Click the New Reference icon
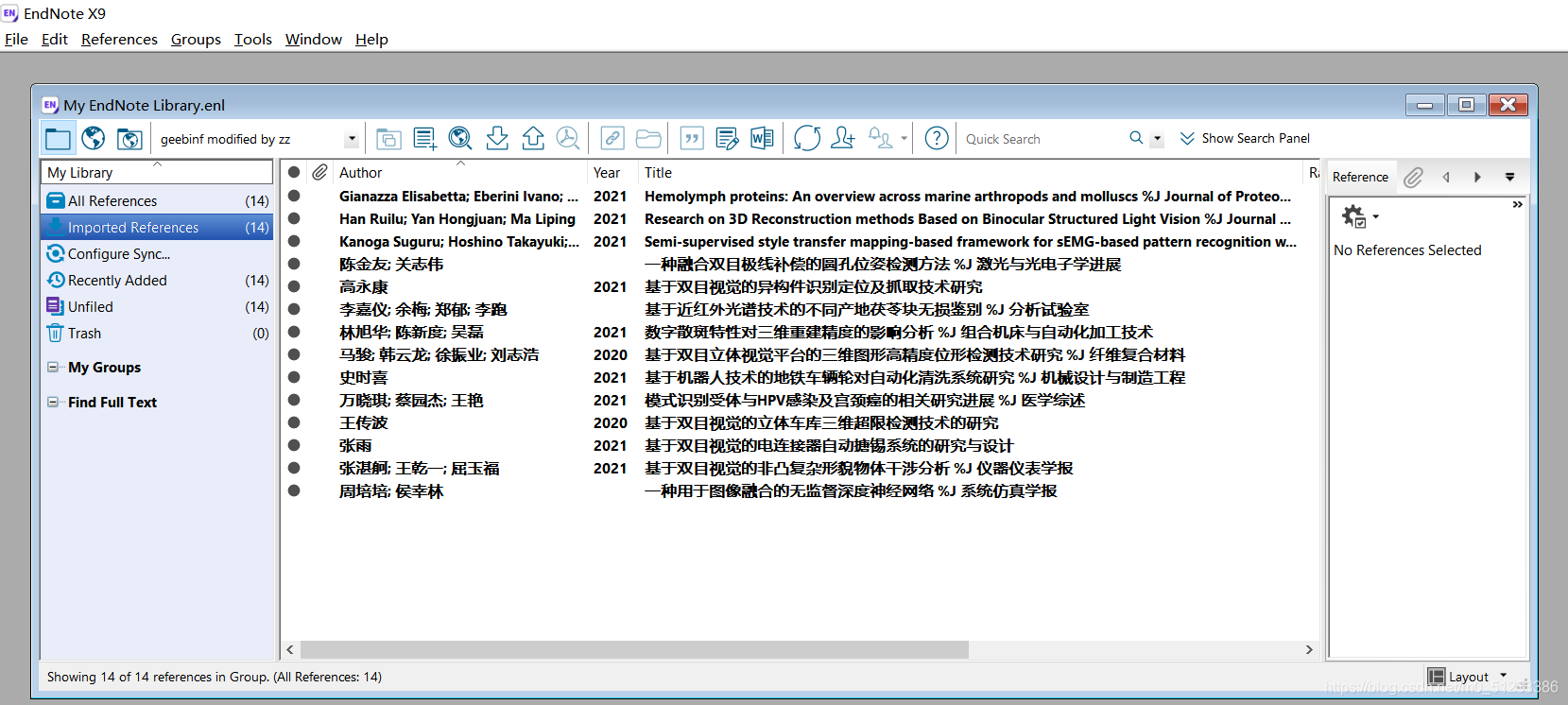 [425, 139]
